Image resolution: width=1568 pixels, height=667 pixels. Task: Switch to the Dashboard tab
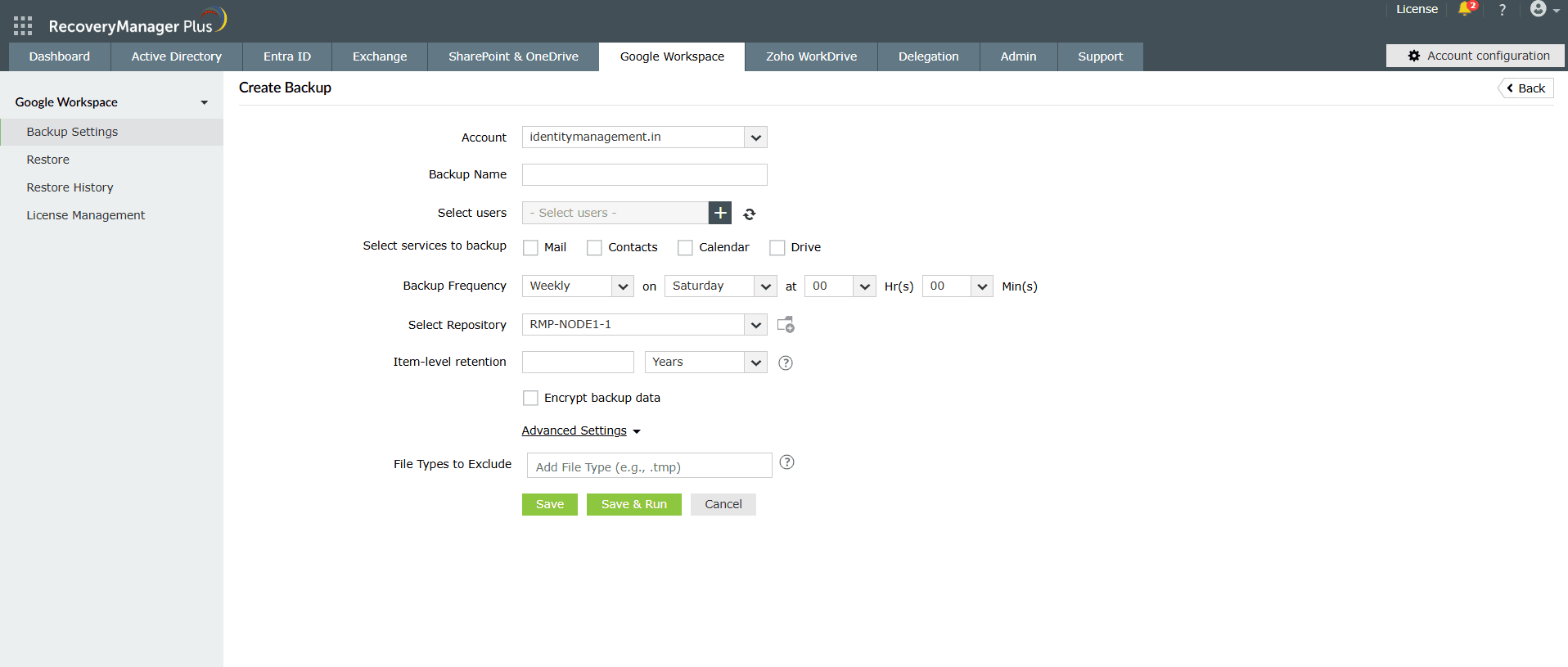(60, 56)
